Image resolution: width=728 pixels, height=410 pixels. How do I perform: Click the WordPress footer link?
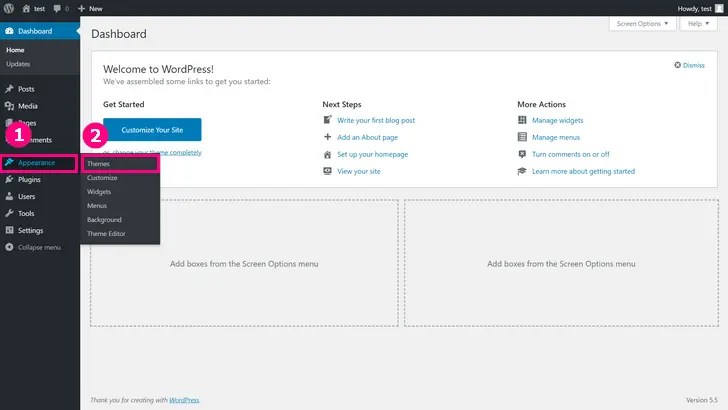[x=184, y=400]
